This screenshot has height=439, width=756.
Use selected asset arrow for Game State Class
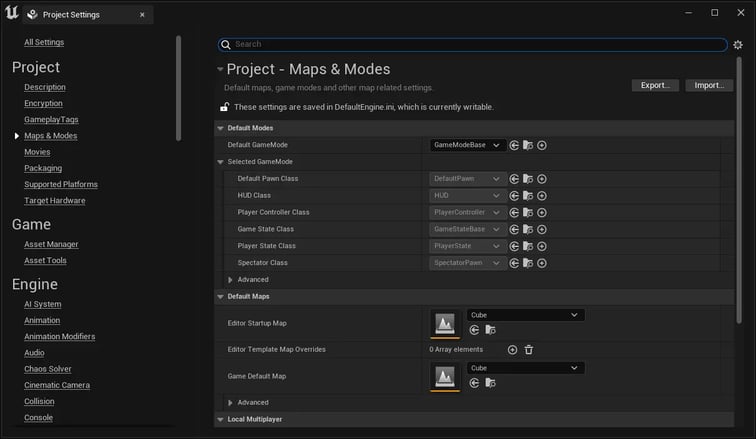click(x=514, y=229)
